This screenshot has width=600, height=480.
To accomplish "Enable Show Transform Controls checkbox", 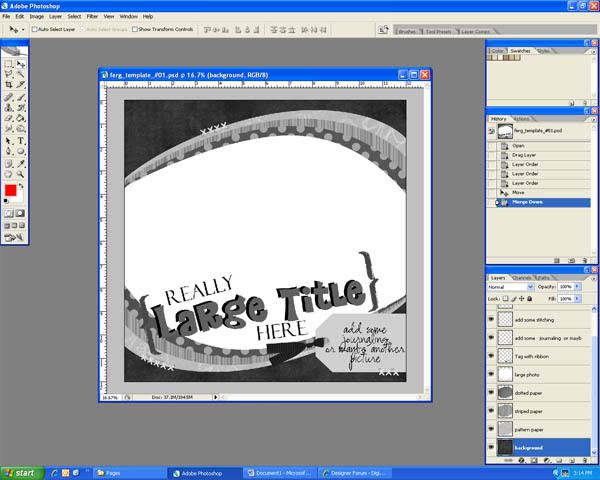I will (133, 30).
